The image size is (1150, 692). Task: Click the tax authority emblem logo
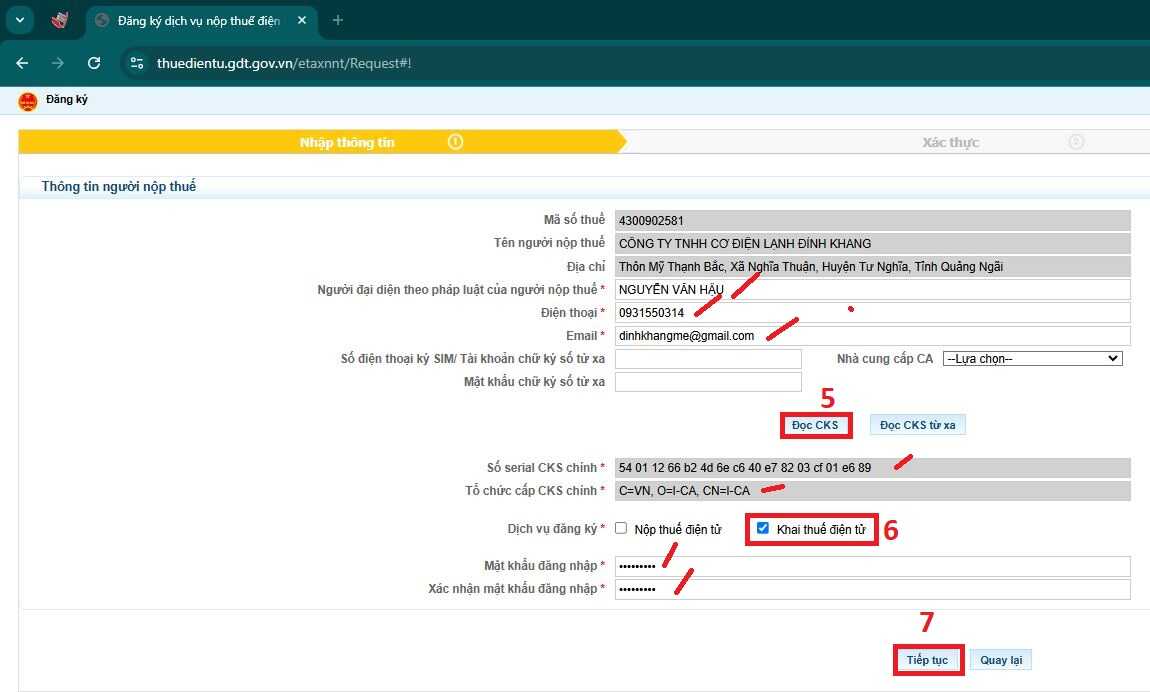pyautogui.click(x=28, y=101)
